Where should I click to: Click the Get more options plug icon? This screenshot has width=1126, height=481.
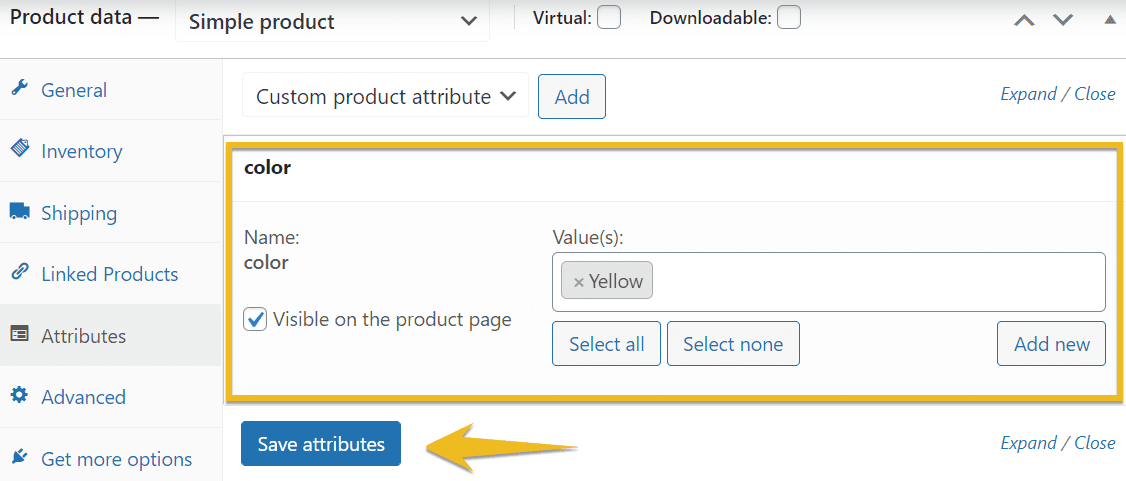click(x=20, y=457)
